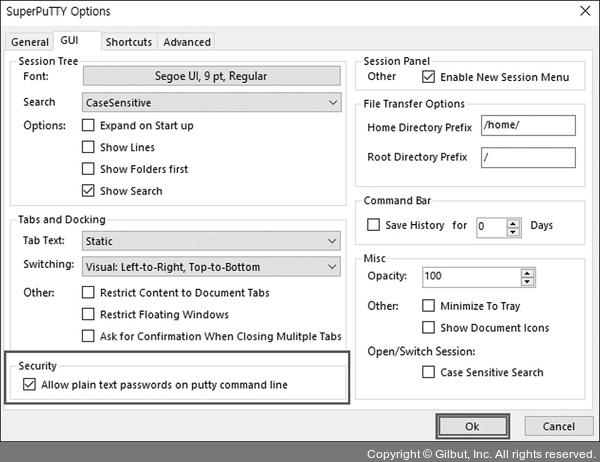
Task: Click the Home Directory Prefix field
Action: tap(527, 126)
